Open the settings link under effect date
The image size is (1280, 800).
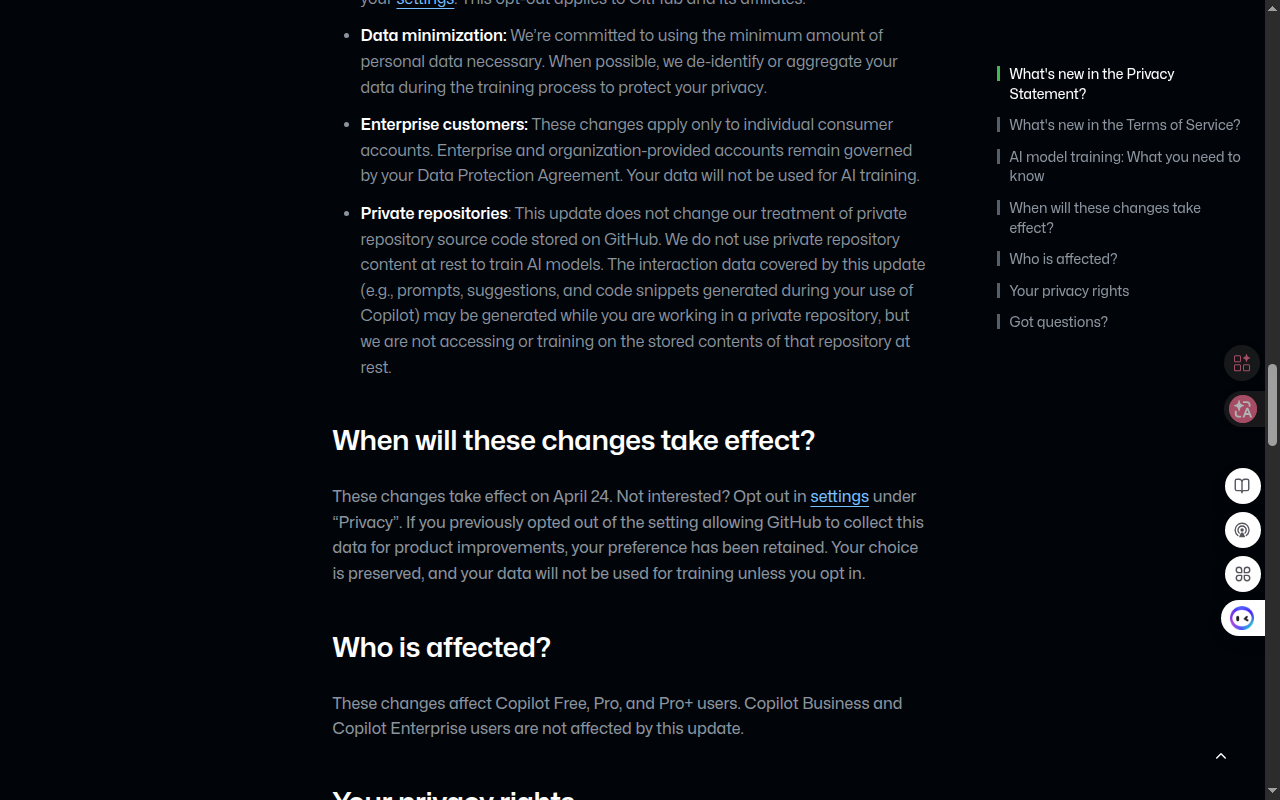point(839,497)
